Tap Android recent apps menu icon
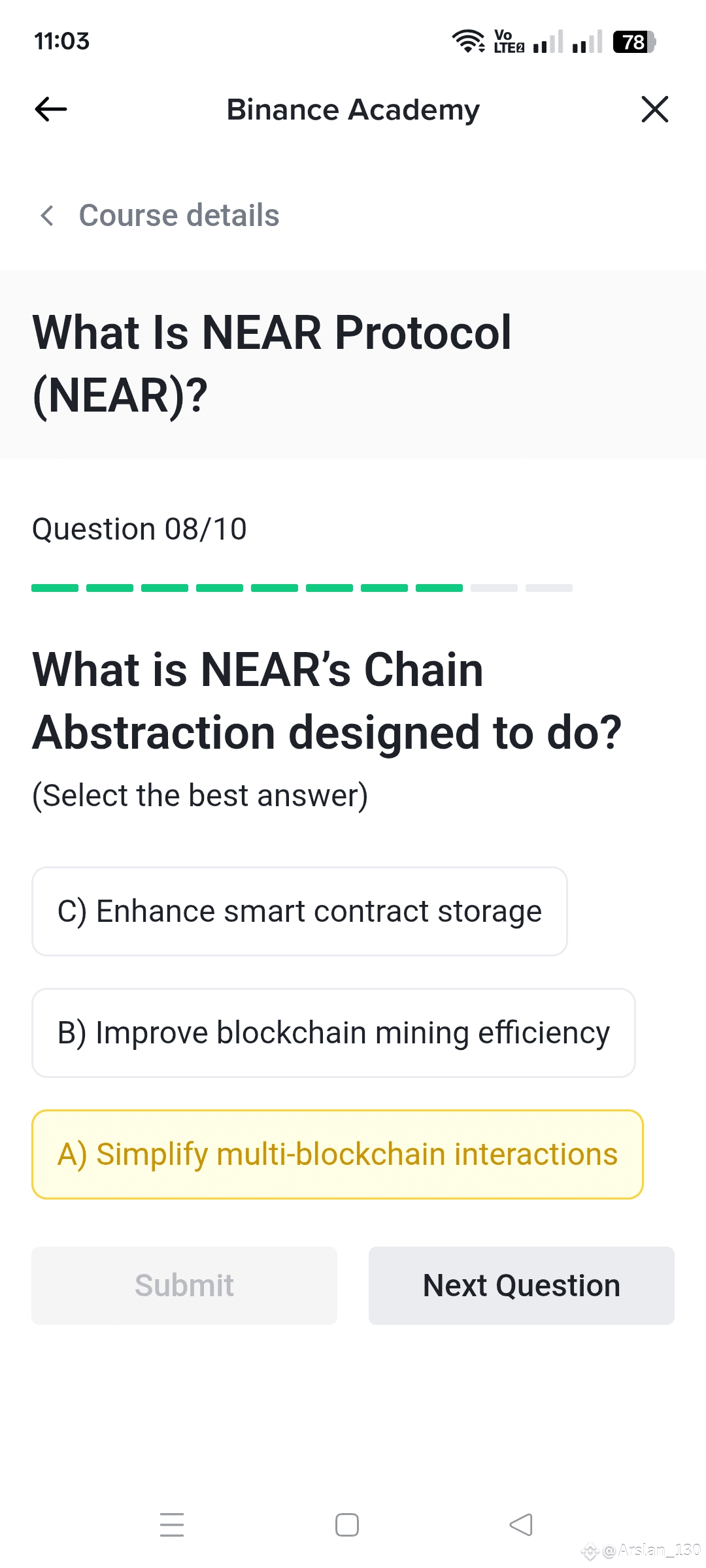 172,1525
